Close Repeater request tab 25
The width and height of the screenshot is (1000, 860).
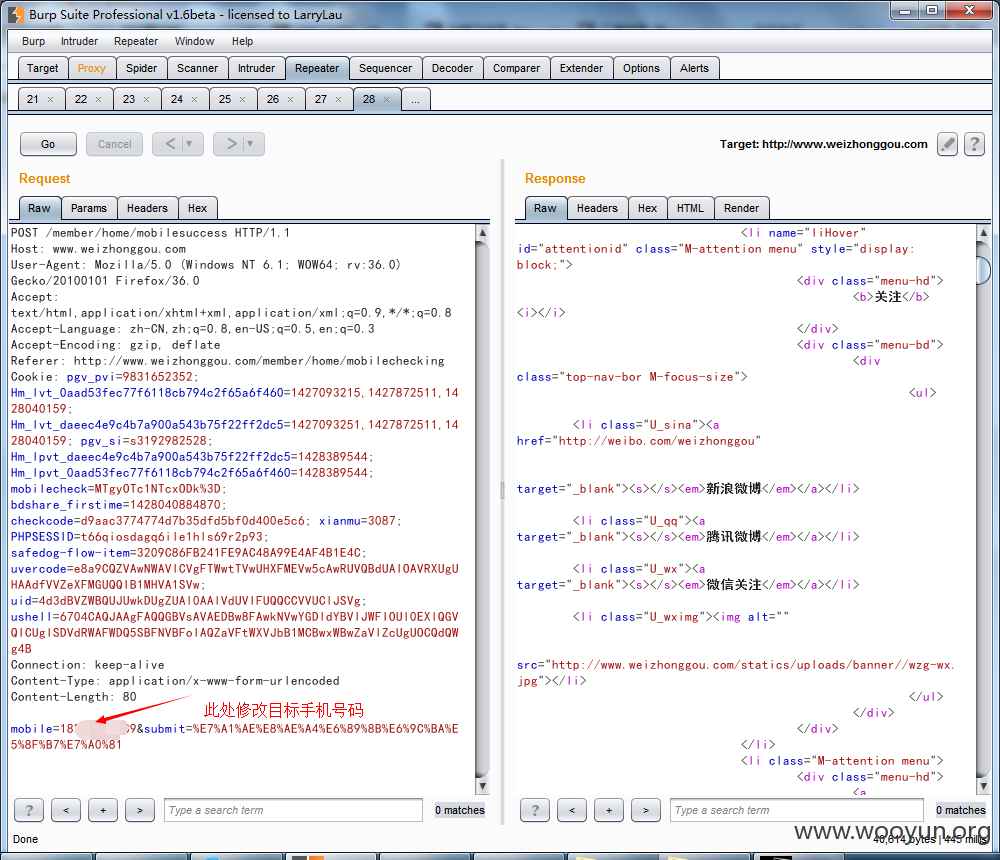(242, 100)
